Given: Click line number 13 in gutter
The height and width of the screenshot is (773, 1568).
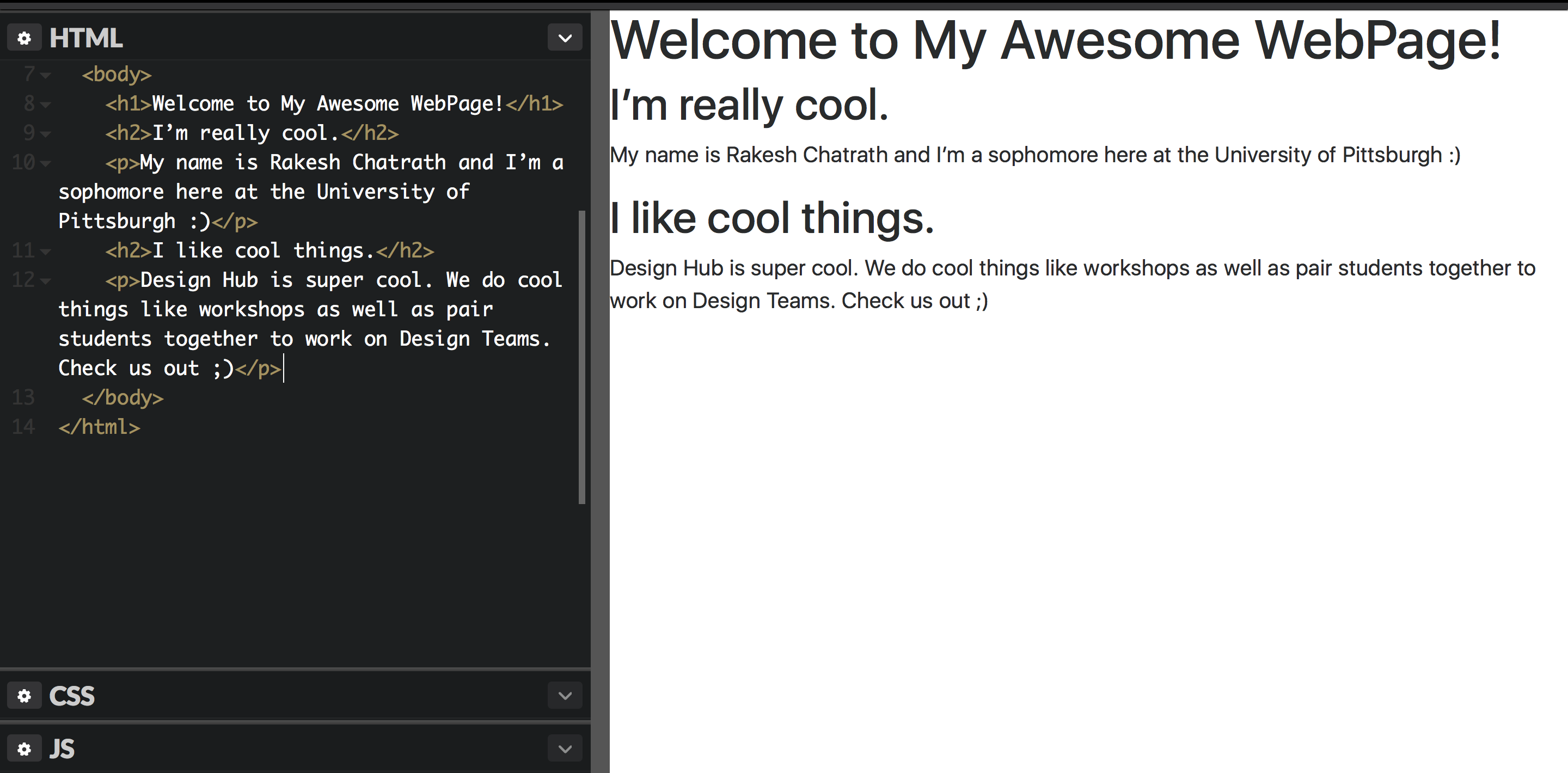Looking at the screenshot, I should [23, 397].
